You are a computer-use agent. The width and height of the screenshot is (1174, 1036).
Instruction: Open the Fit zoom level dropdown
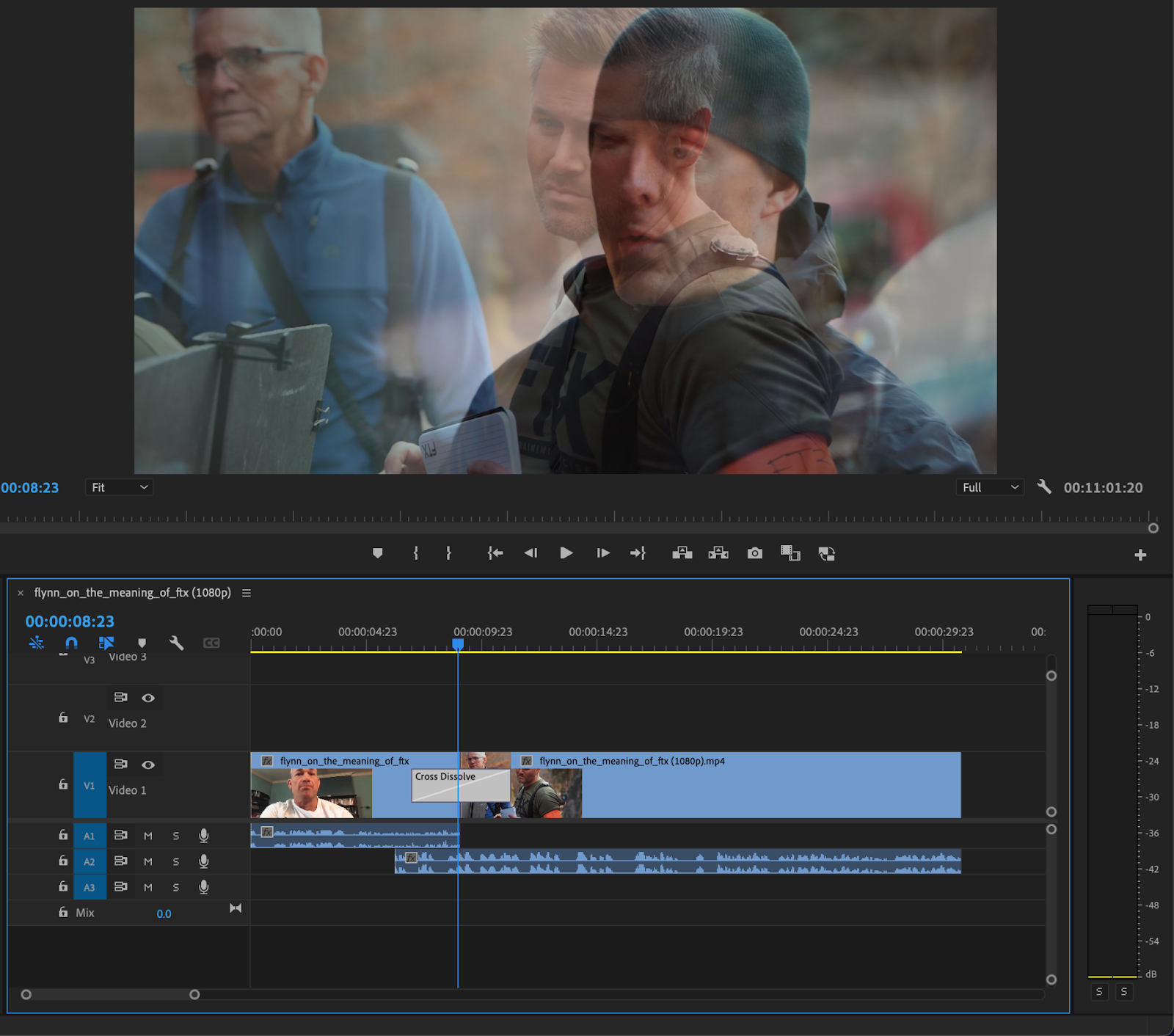click(119, 487)
